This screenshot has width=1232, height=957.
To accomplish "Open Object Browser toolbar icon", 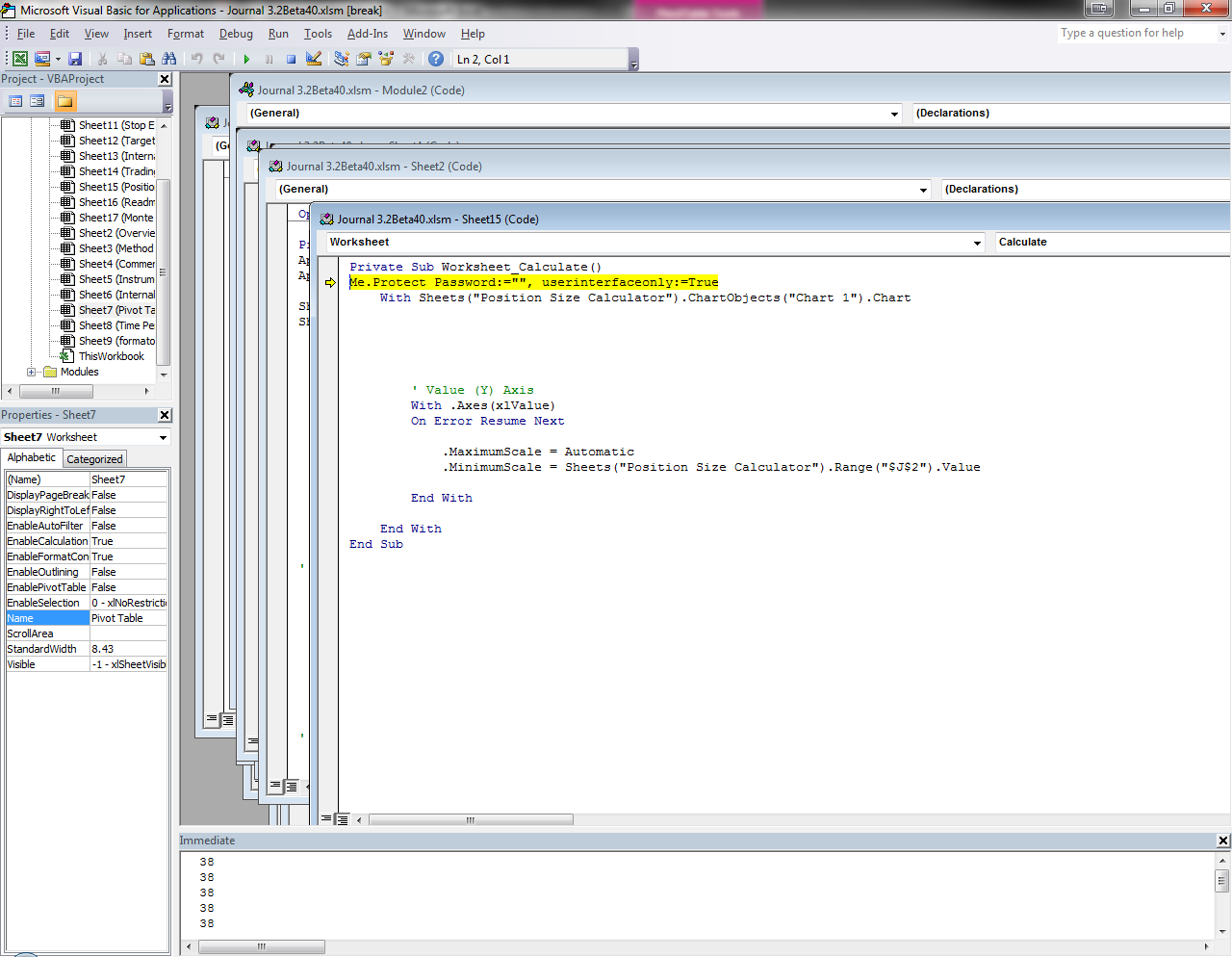I will [x=386, y=59].
